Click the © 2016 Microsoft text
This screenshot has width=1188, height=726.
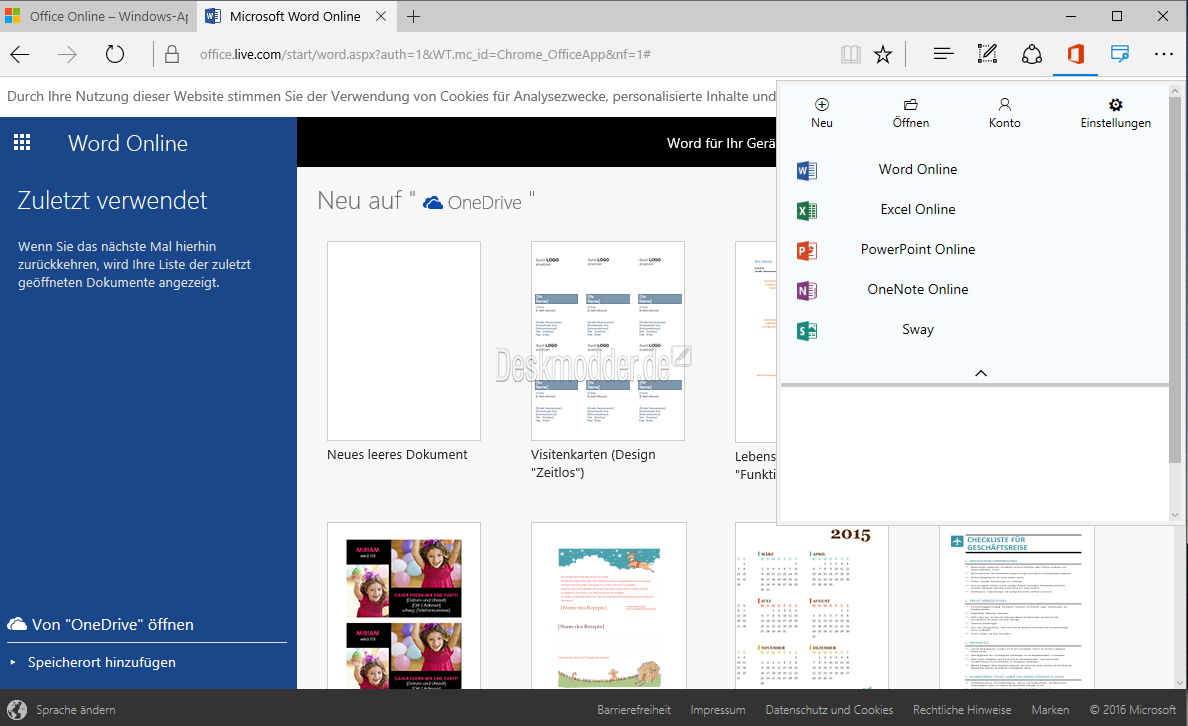1133,710
